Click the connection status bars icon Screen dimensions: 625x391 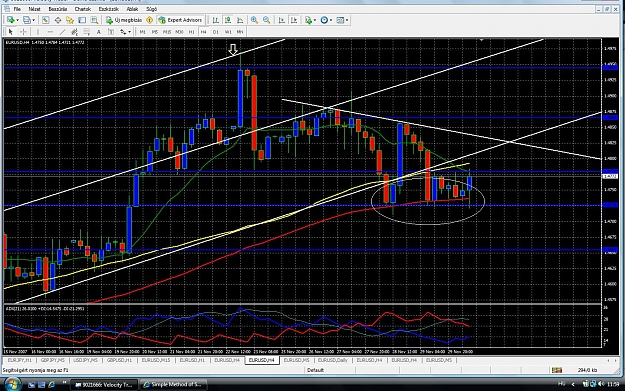pyautogui.click(x=557, y=370)
